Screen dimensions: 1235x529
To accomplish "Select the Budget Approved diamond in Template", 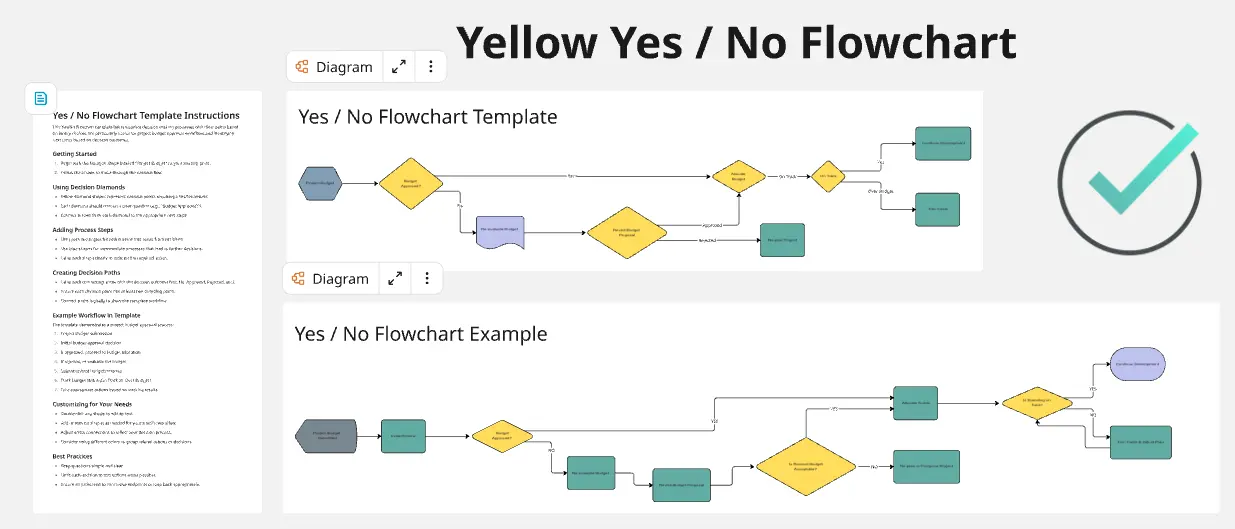I will [411, 182].
